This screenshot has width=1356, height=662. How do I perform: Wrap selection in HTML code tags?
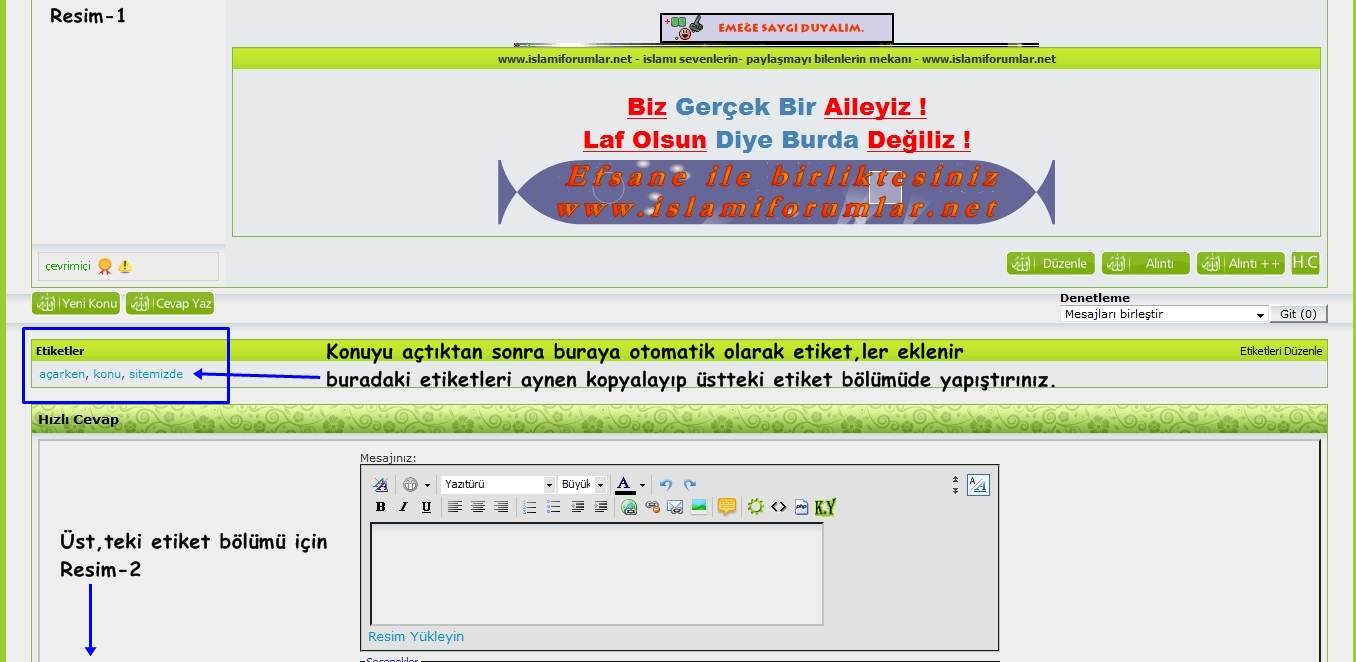click(778, 507)
